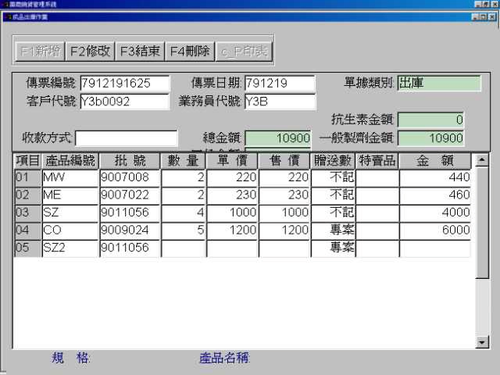Click the 單價 column header
This screenshot has width=500, height=375.
pyautogui.click(x=232, y=161)
